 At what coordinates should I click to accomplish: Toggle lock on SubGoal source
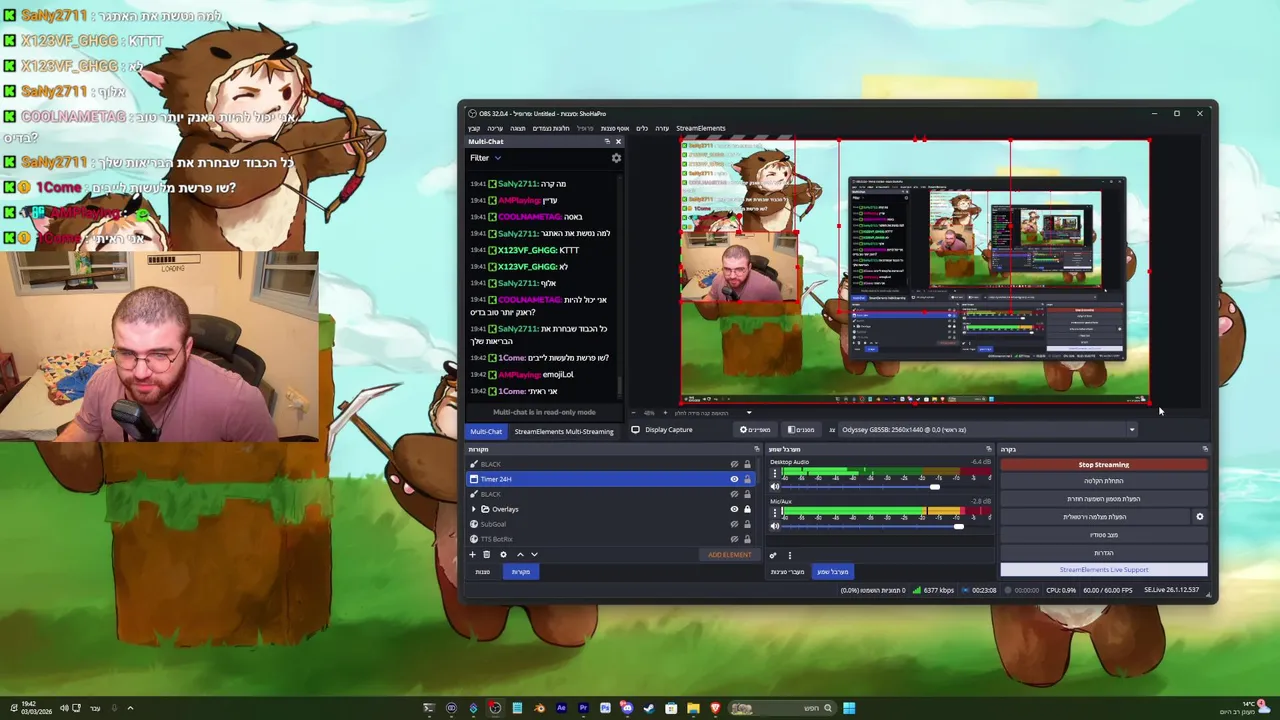747,524
